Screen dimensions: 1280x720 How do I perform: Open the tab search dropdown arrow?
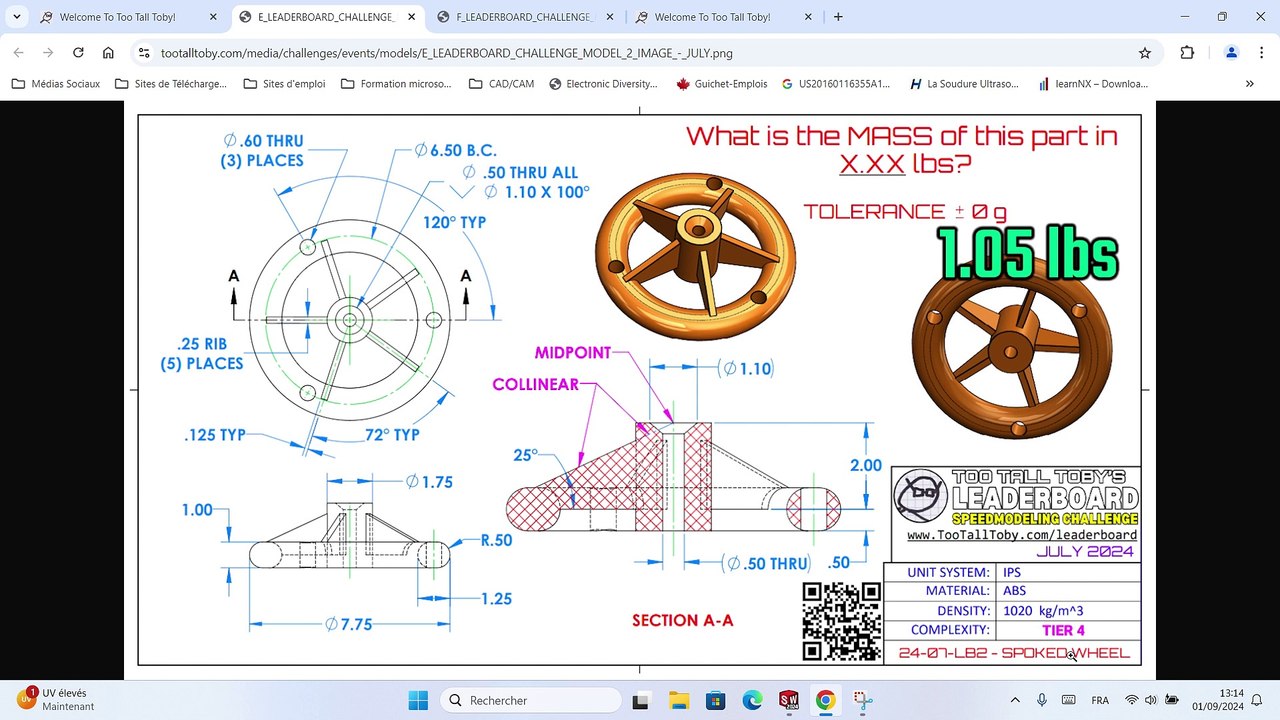(17, 17)
